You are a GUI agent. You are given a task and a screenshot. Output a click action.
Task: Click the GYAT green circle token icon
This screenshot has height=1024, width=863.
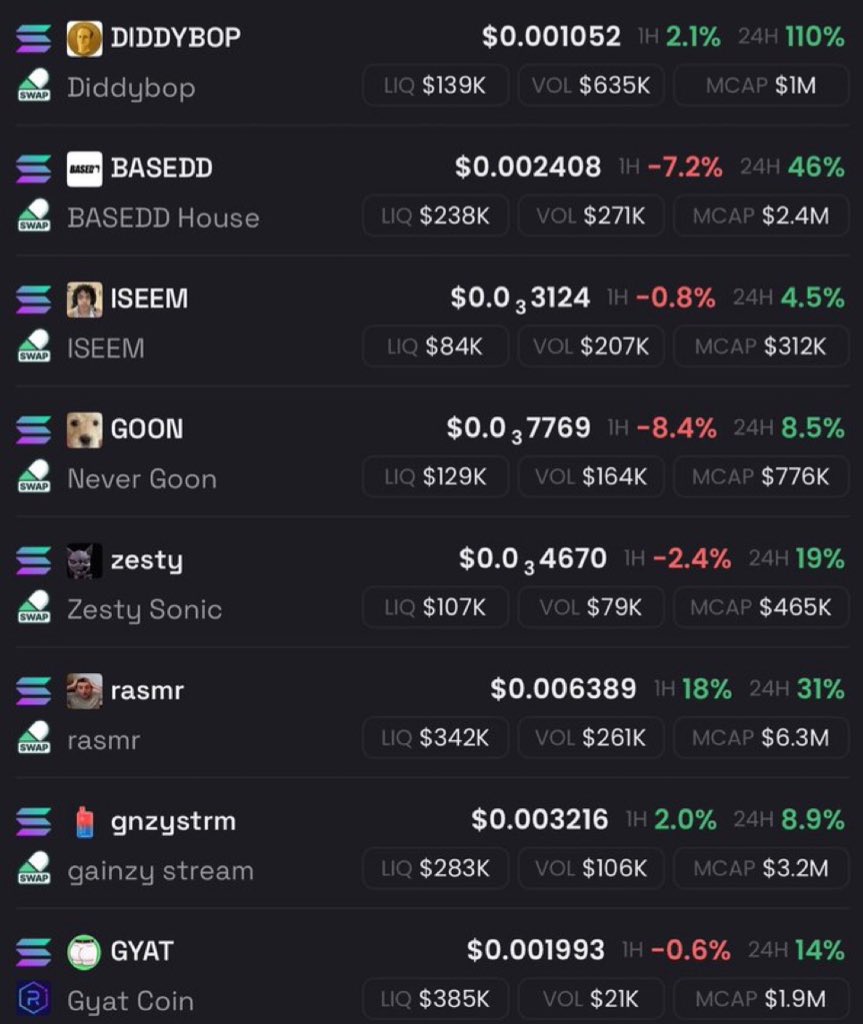[84, 952]
